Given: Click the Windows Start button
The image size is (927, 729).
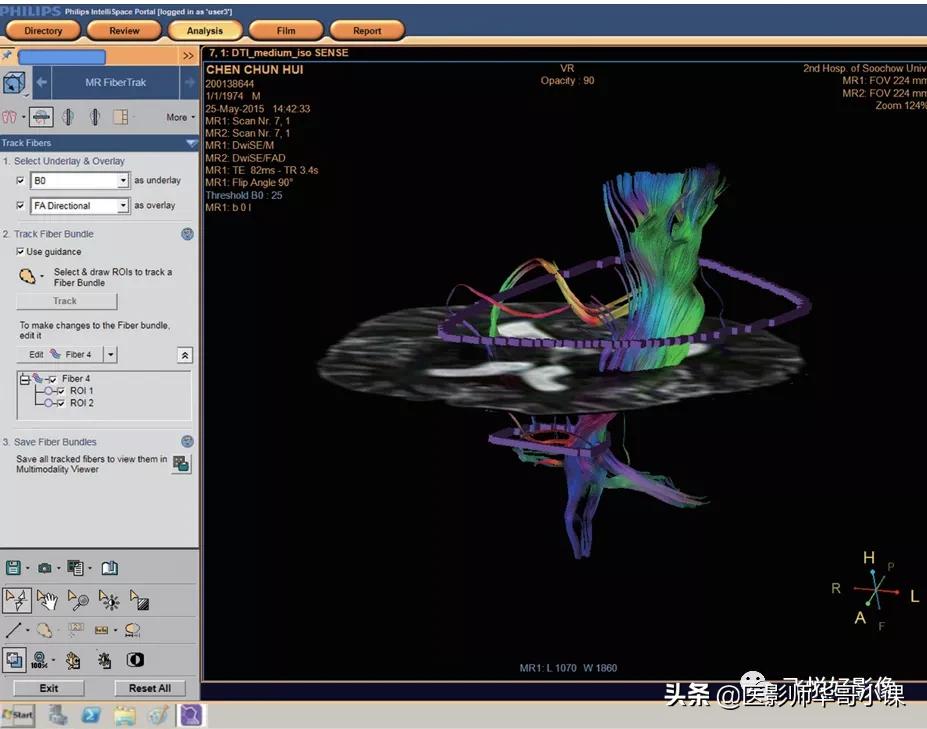Looking at the screenshot, I should point(18,715).
